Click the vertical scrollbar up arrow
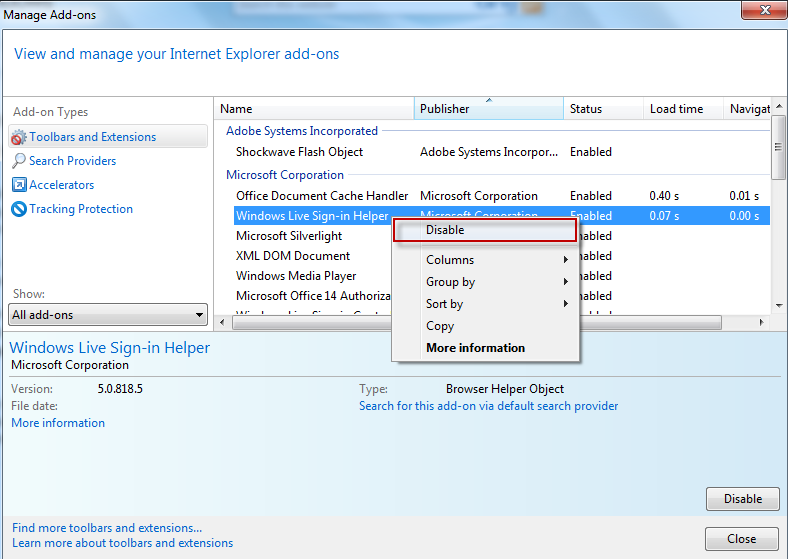Viewport: 788px width, 559px height. pyautogui.click(x=779, y=106)
